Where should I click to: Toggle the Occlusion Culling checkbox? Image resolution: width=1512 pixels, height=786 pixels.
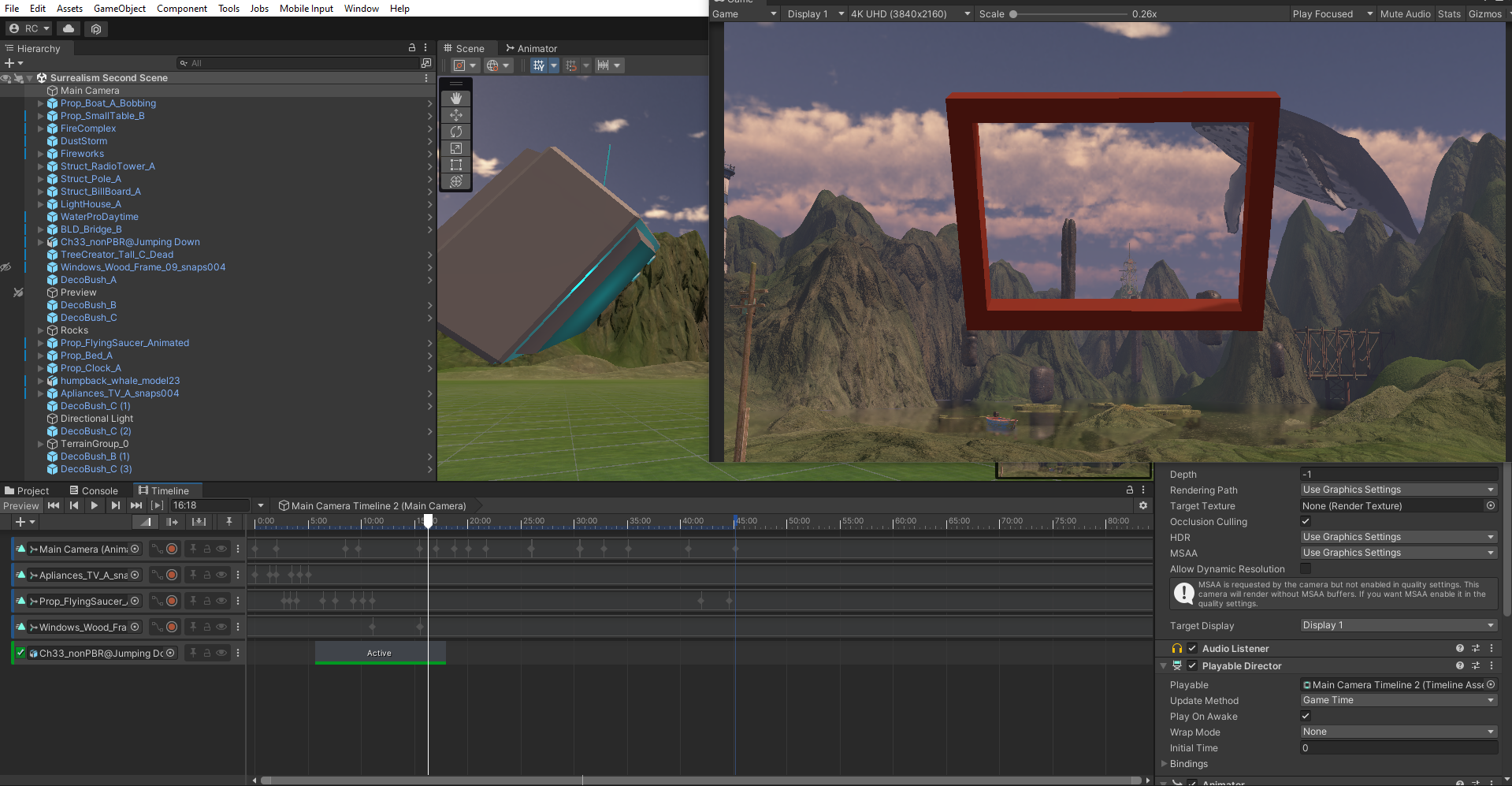point(1306,521)
